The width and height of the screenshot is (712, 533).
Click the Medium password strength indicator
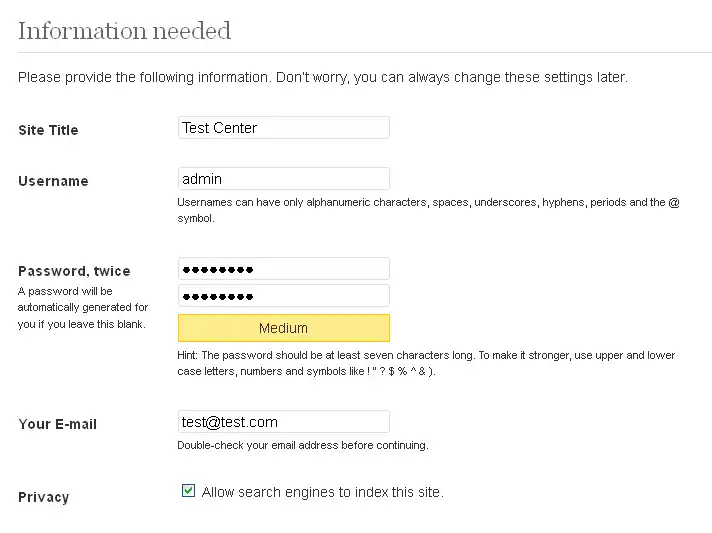(284, 328)
